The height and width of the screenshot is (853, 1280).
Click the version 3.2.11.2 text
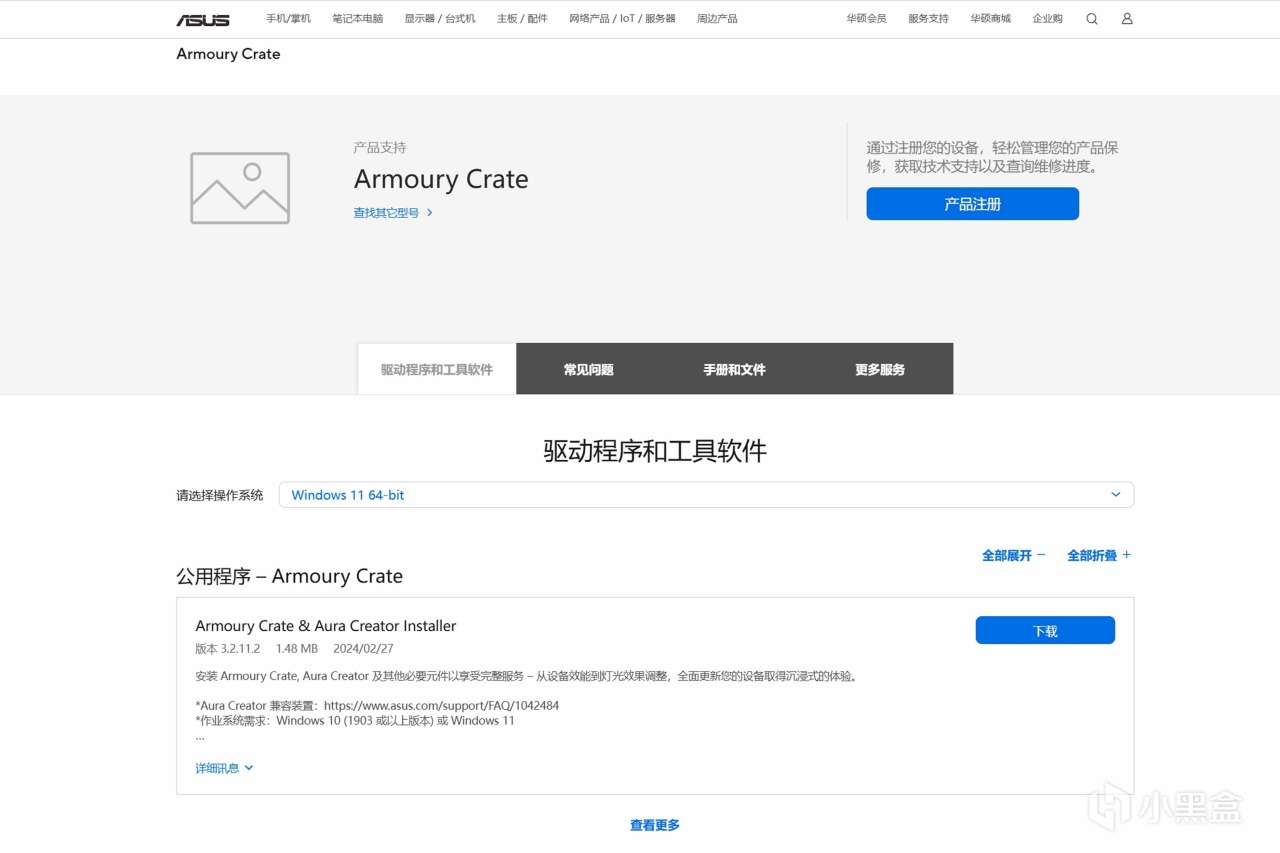tap(227, 649)
